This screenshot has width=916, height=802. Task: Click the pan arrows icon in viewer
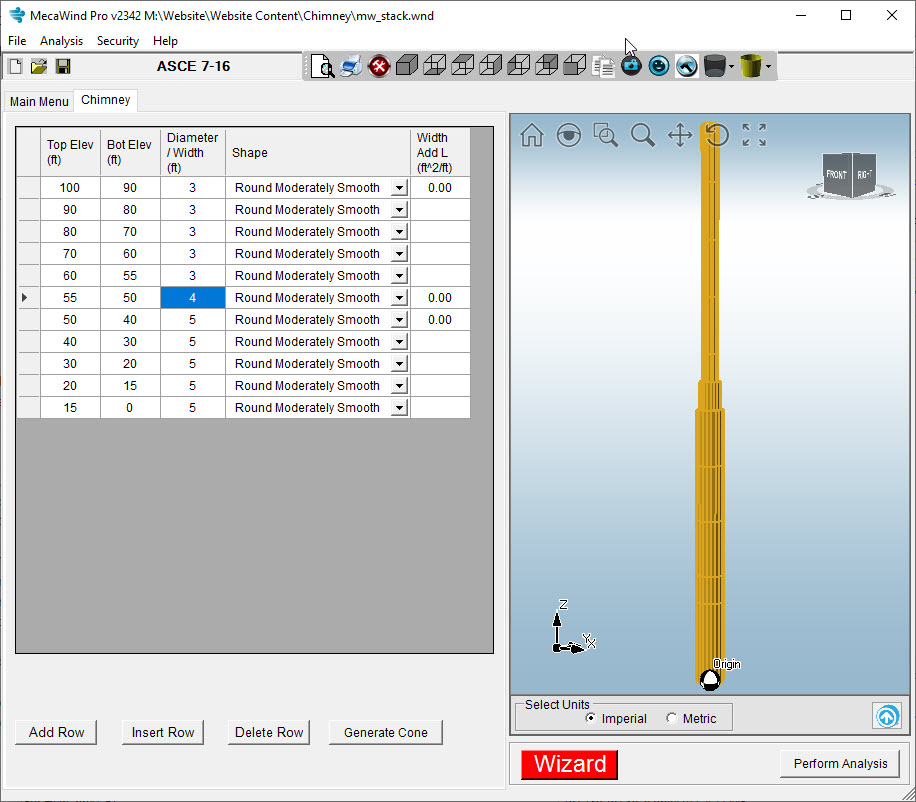680,136
